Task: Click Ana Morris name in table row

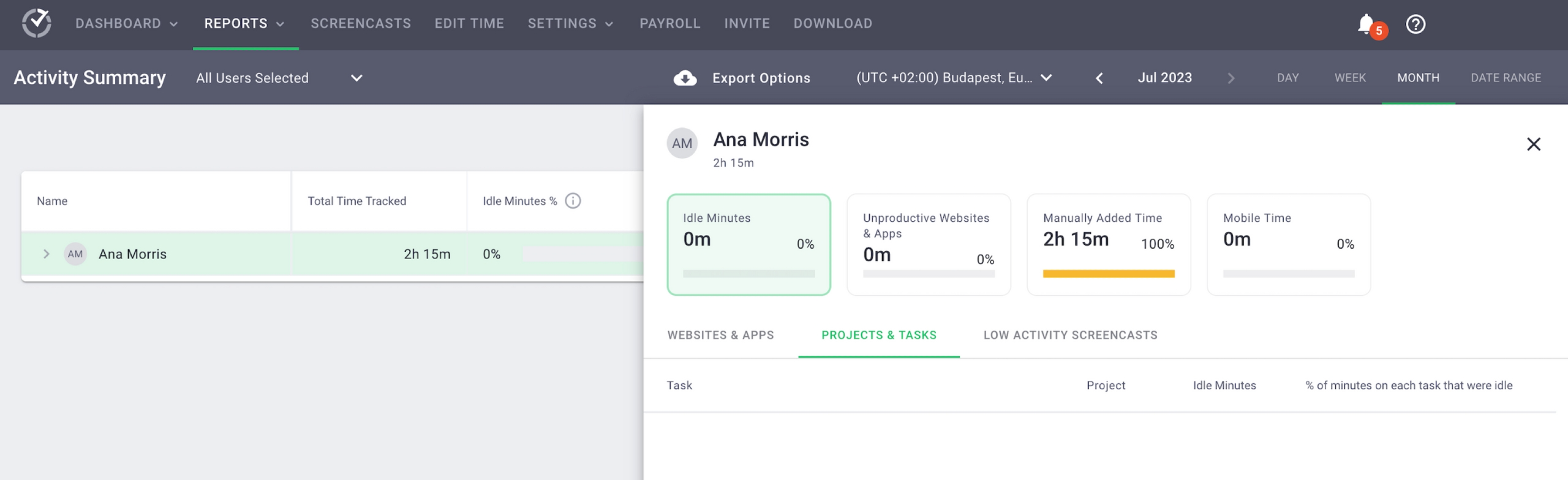Action: (133, 254)
